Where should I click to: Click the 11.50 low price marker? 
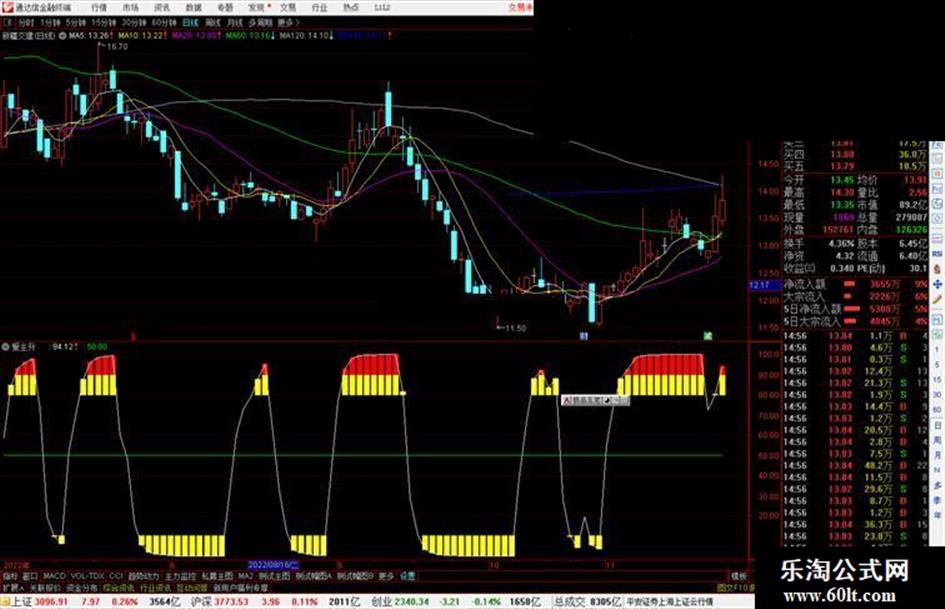tap(515, 328)
